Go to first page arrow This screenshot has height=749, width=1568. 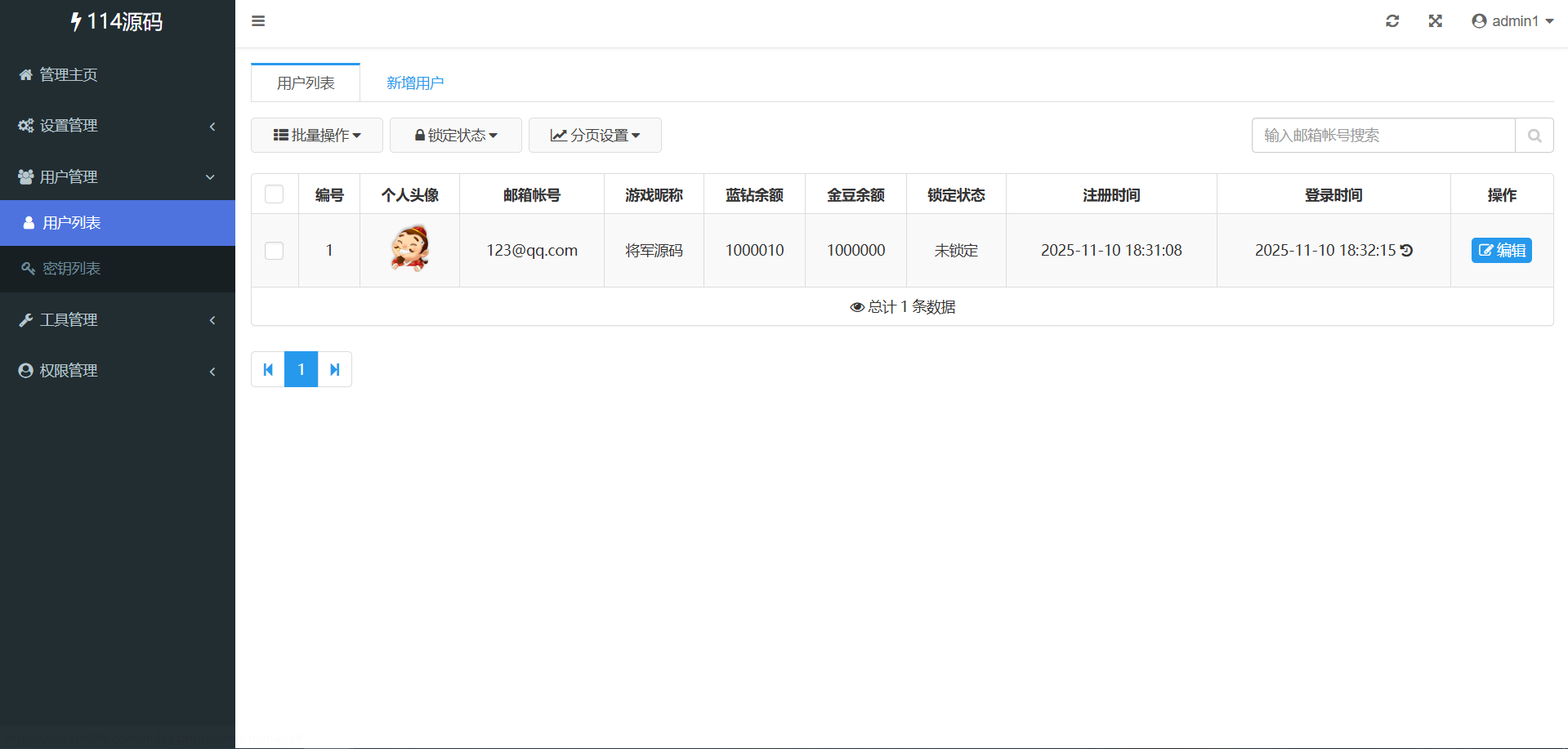click(268, 369)
